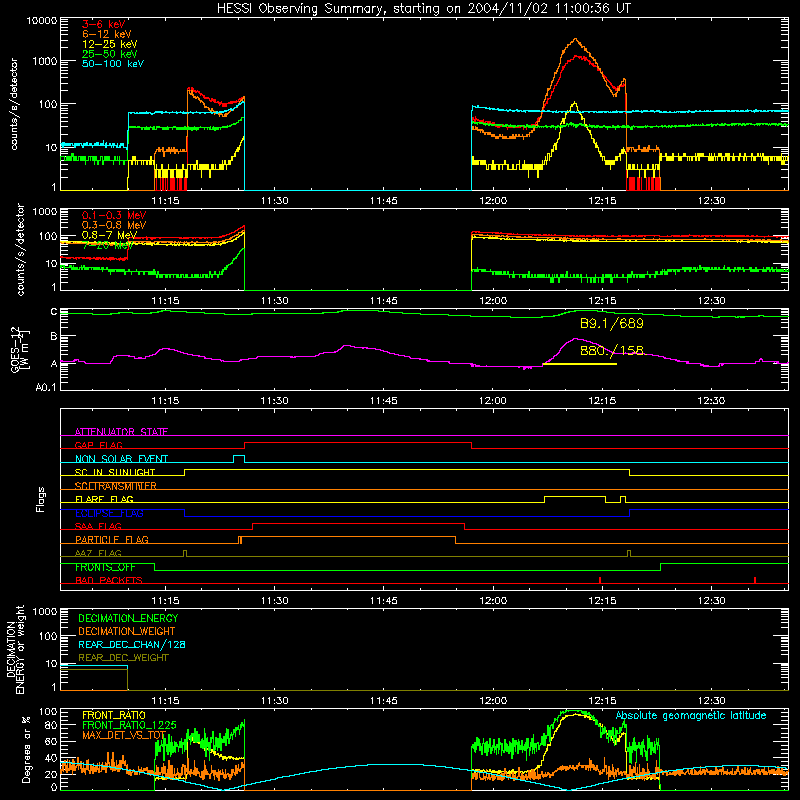Click the A0.1 label on GOES axis

[x=46, y=387]
